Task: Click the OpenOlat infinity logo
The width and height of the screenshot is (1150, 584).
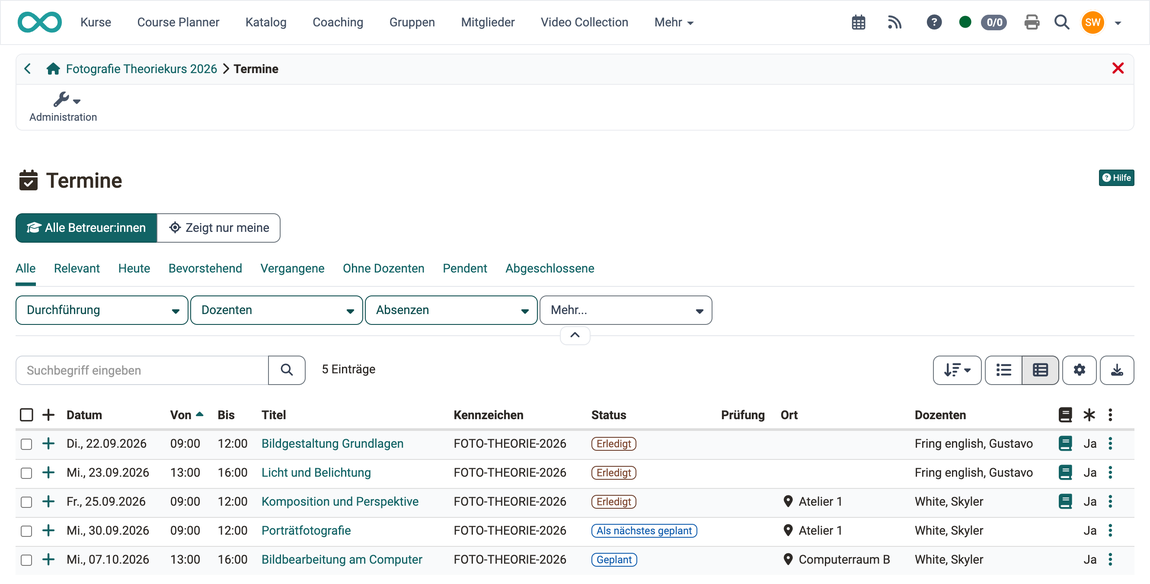Action: click(40, 23)
